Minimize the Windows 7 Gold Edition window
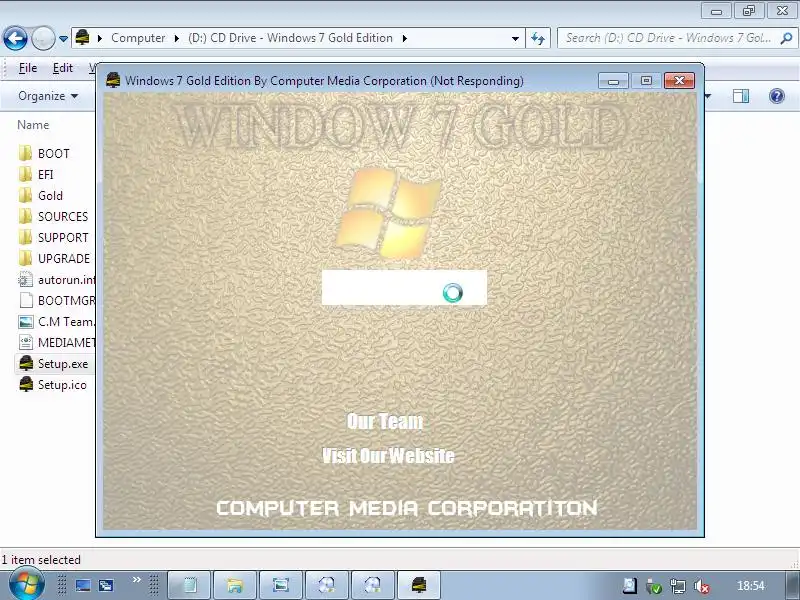The height and width of the screenshot is (600, 800). tap(613, 81)
